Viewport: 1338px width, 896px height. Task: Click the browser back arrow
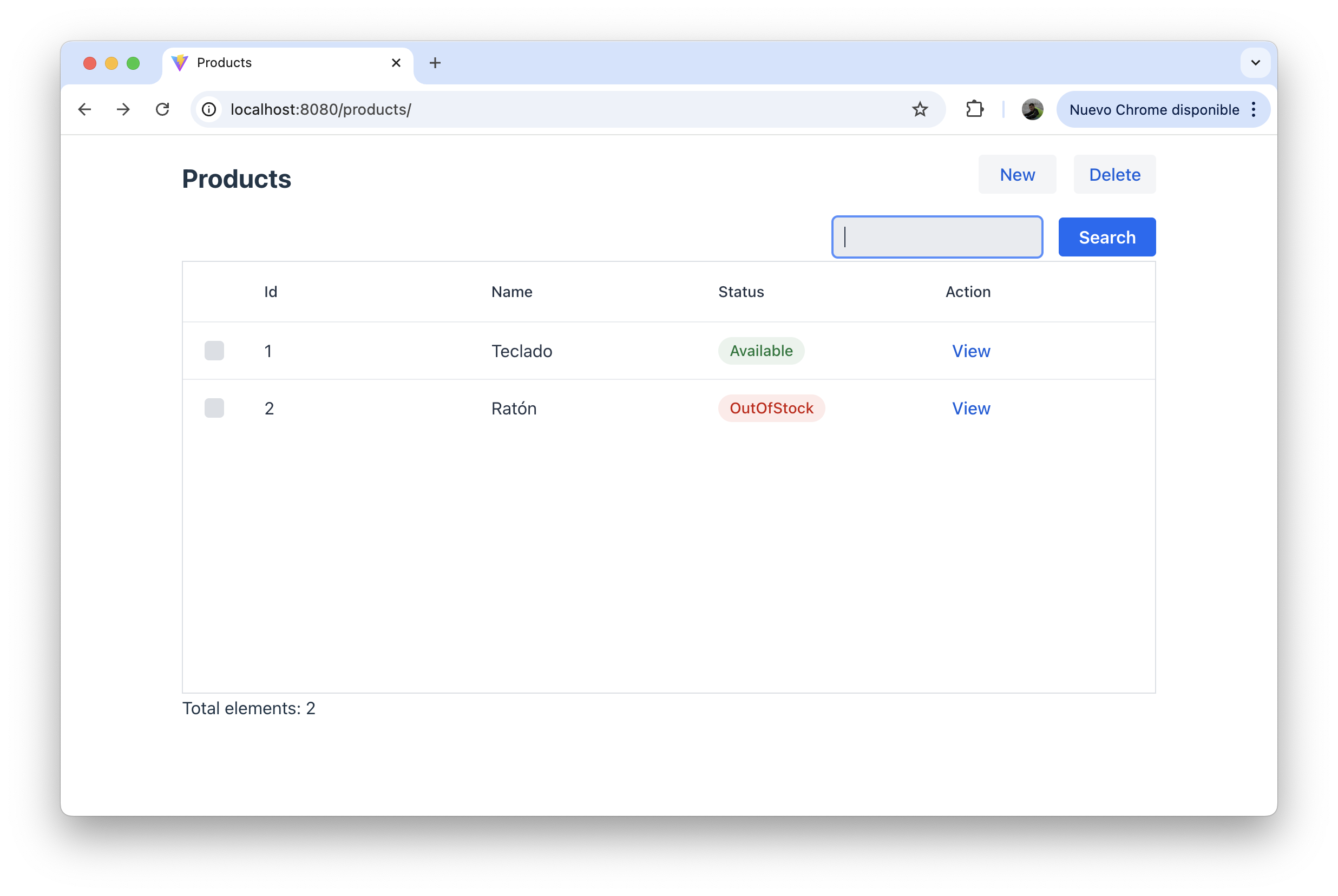pyautogui.click(x=84, y=109)
